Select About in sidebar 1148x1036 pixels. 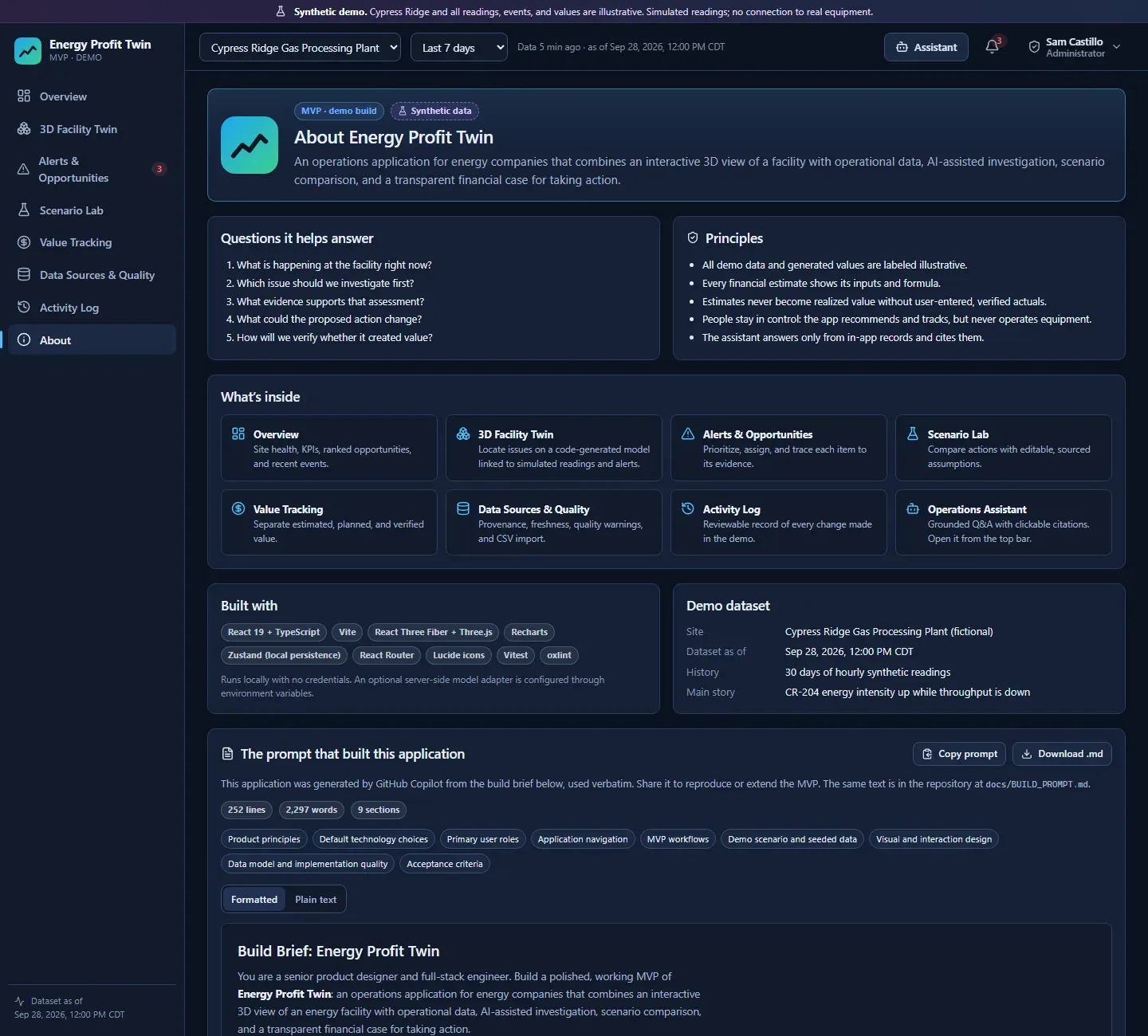click(92, 340)
